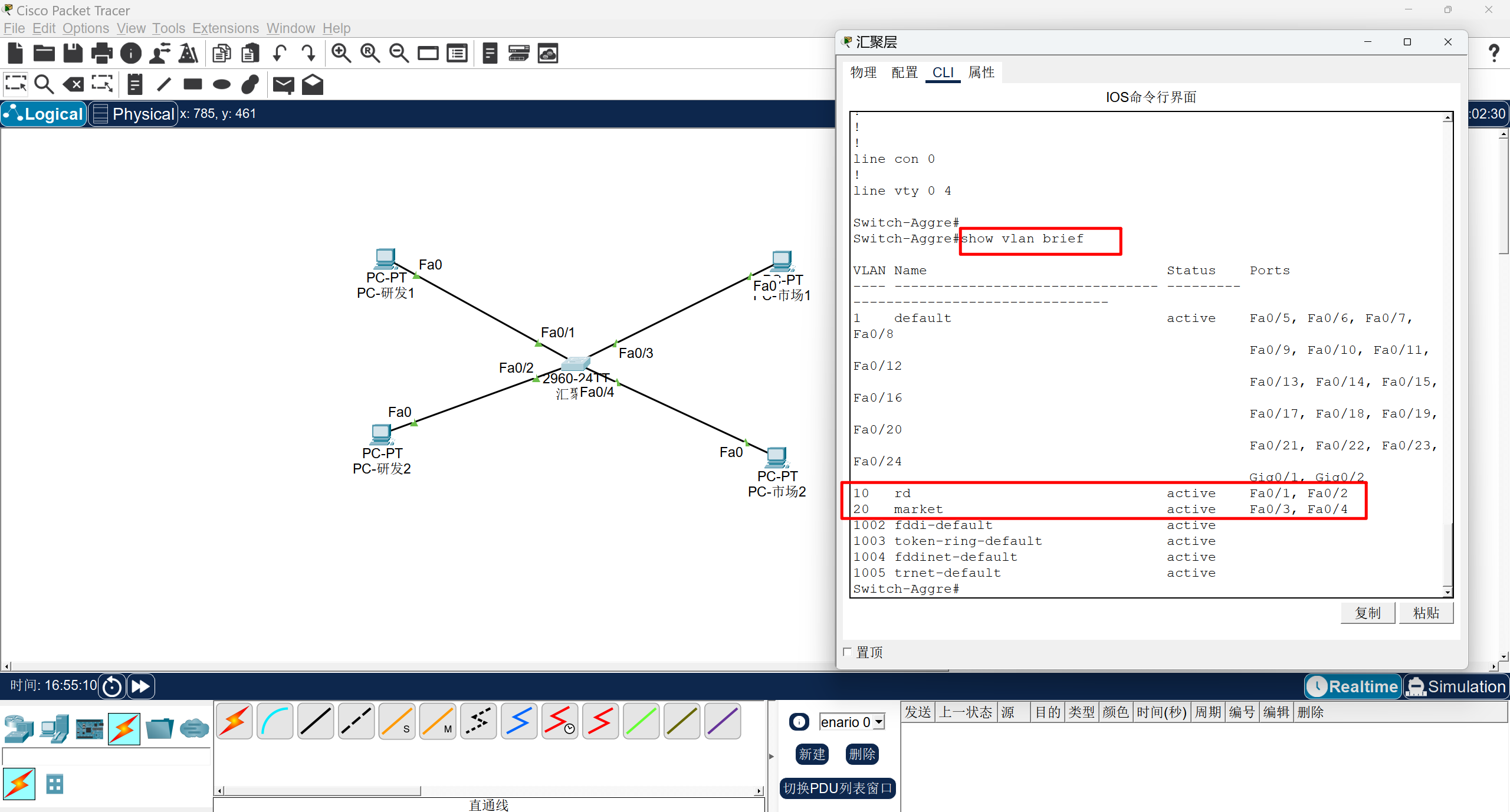Select the PC-研发1 device

click(386, 259)
